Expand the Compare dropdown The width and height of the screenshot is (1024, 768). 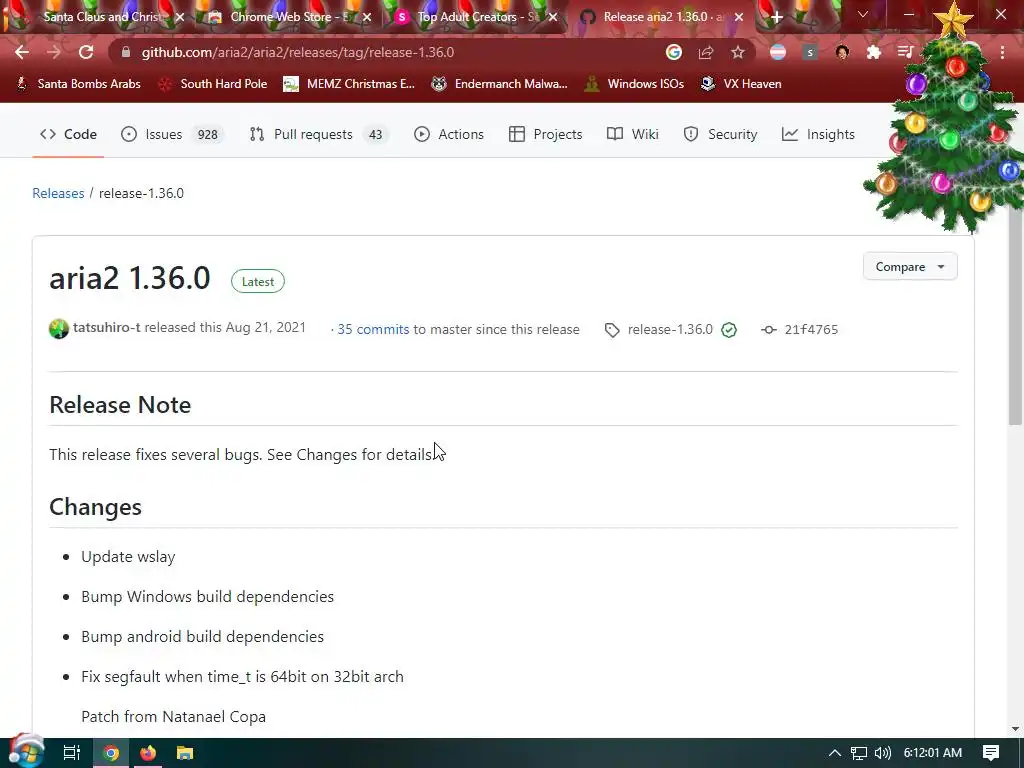click(910, 266)
